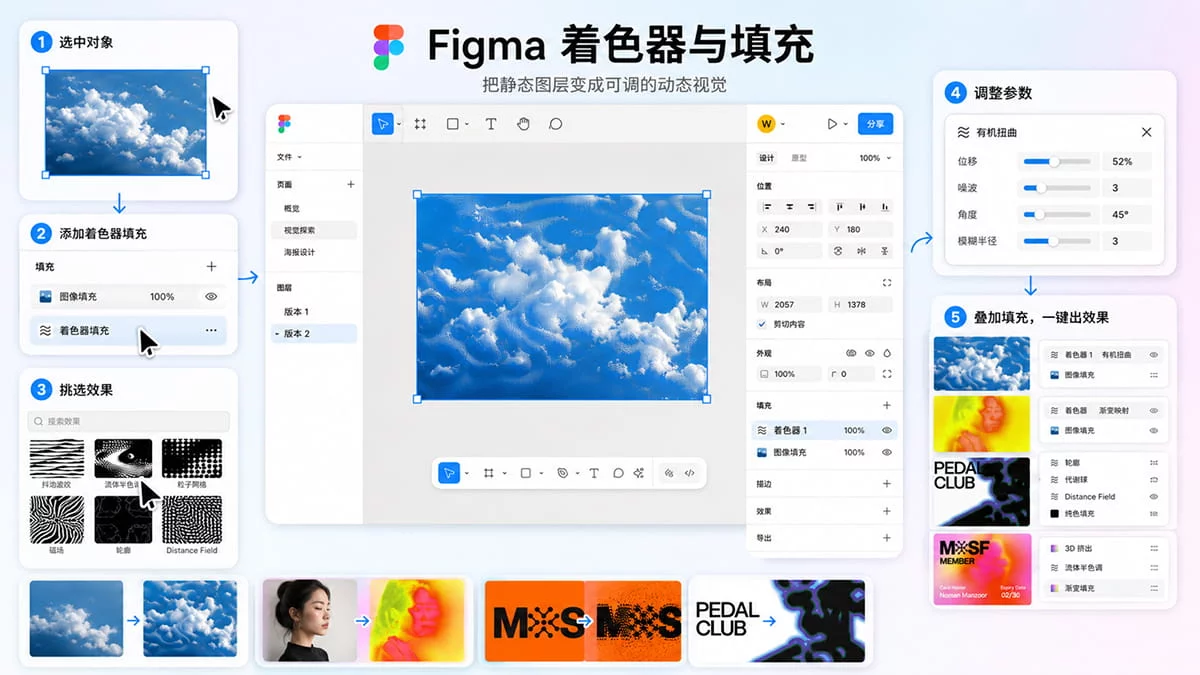
Task: Select the Frame tool in top toolbar
Action: pos(421,124)
